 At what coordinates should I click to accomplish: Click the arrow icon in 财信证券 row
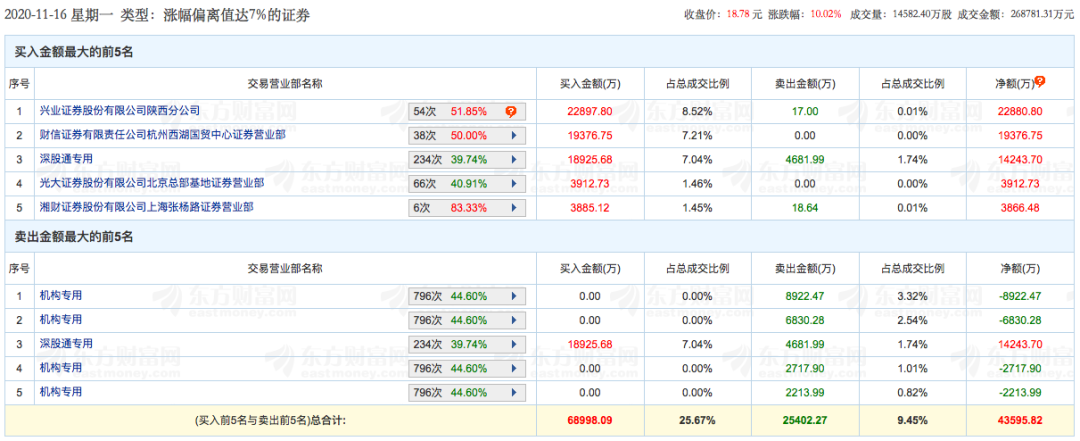513,135
